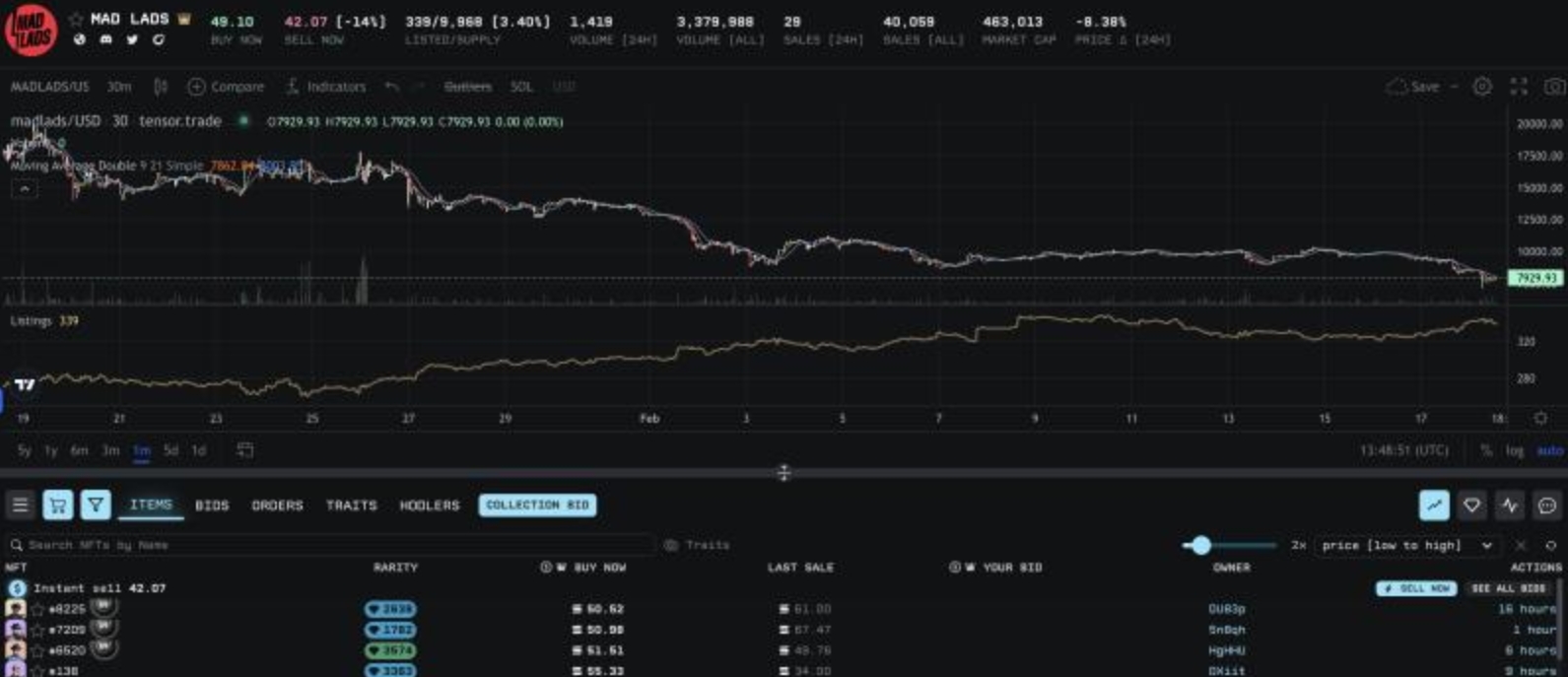Refresh the items list
This screenshot has height=677, width=1568.
(x=1550, y=545)
